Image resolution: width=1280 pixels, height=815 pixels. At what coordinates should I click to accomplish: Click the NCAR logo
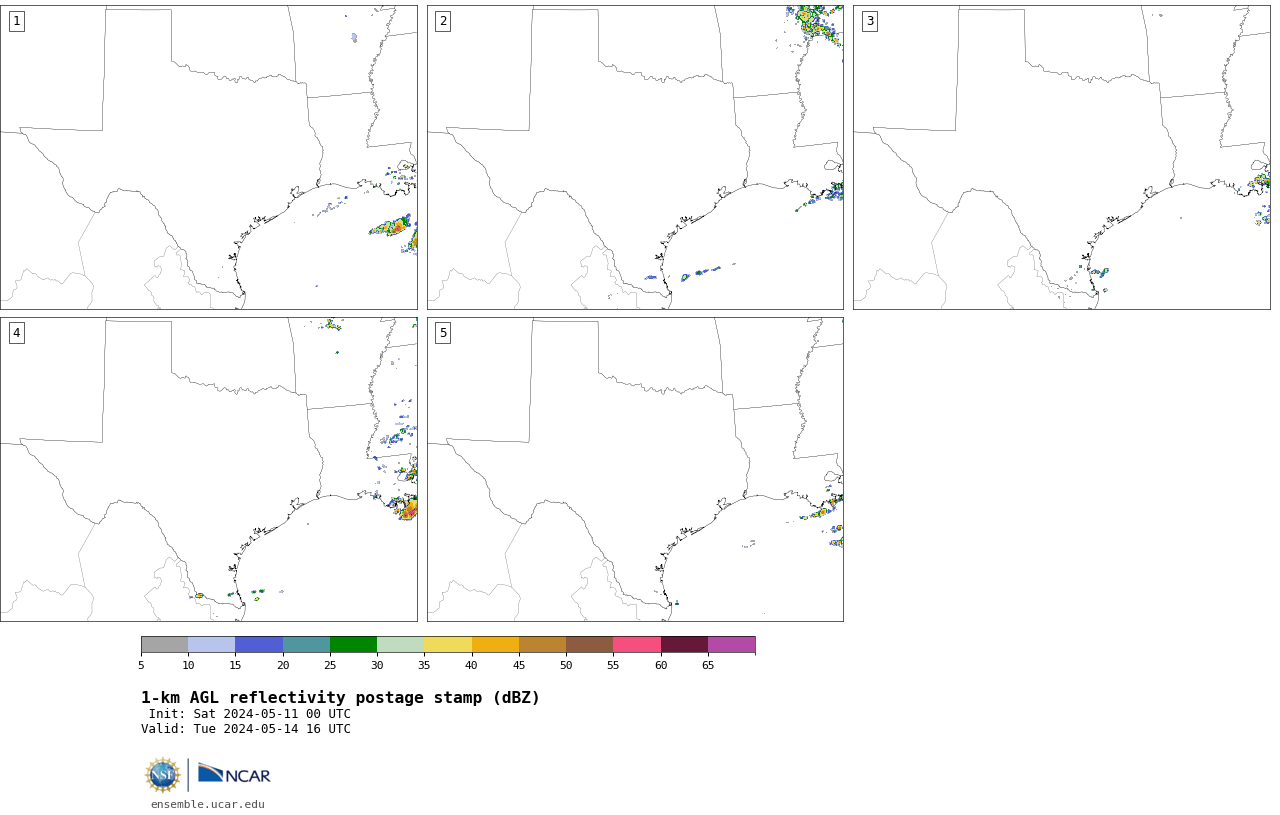click(x=234, y=774)
